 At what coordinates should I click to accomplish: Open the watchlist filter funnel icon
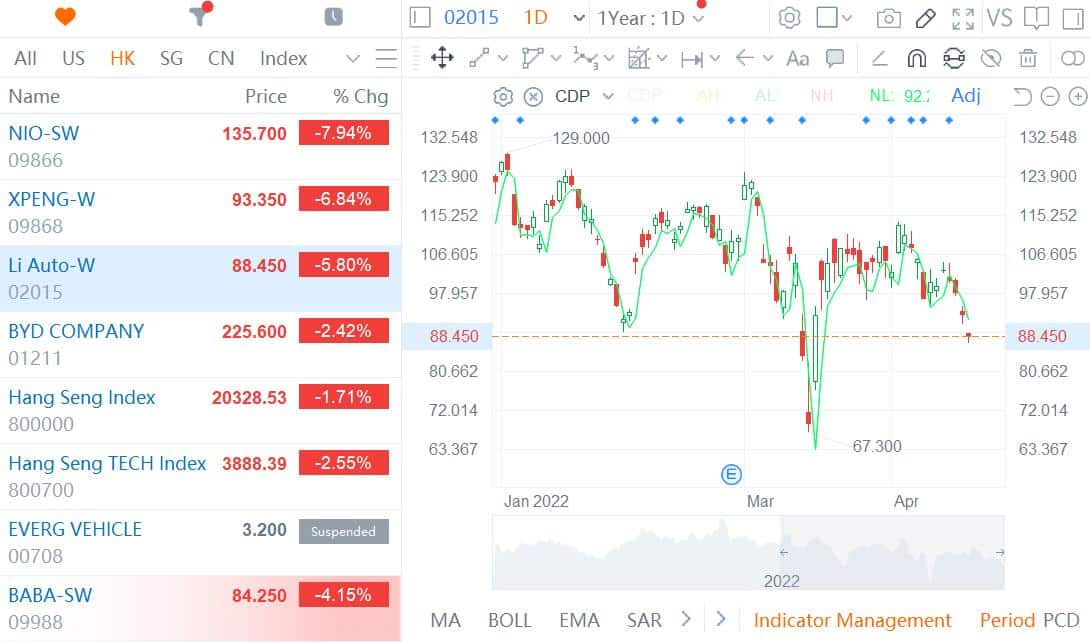click(200, 17)
